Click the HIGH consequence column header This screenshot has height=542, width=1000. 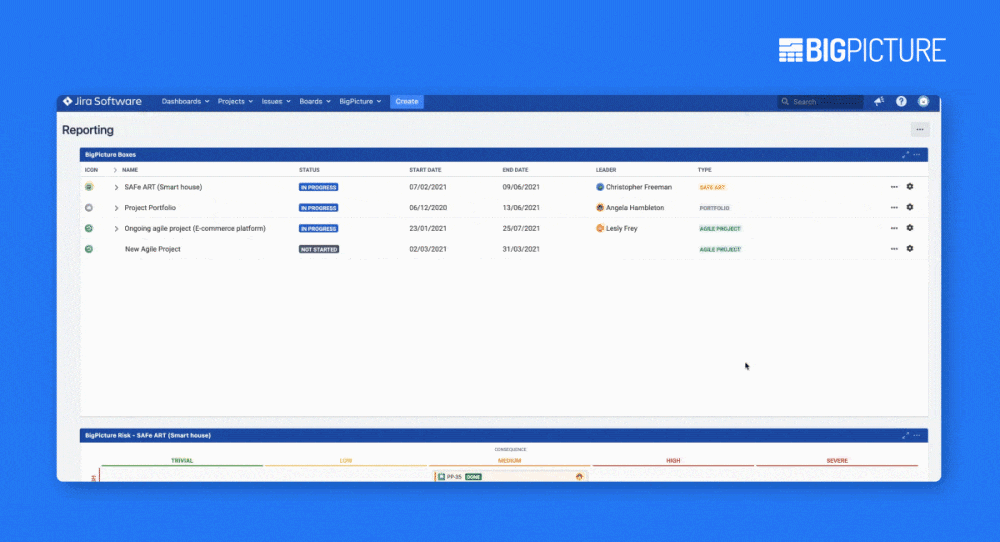click(x=673, y=460)
